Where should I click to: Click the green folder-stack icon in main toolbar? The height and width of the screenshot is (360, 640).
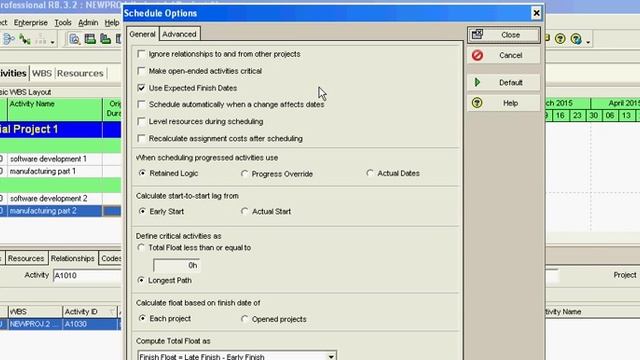click(x=105, y=39)
